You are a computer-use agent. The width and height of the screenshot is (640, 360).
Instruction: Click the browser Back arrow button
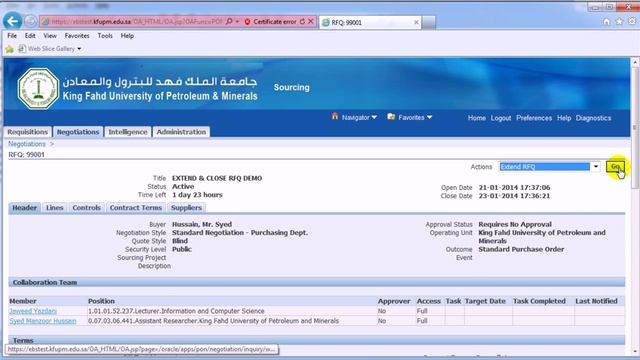pyautogui.click(x=13, y=21)
